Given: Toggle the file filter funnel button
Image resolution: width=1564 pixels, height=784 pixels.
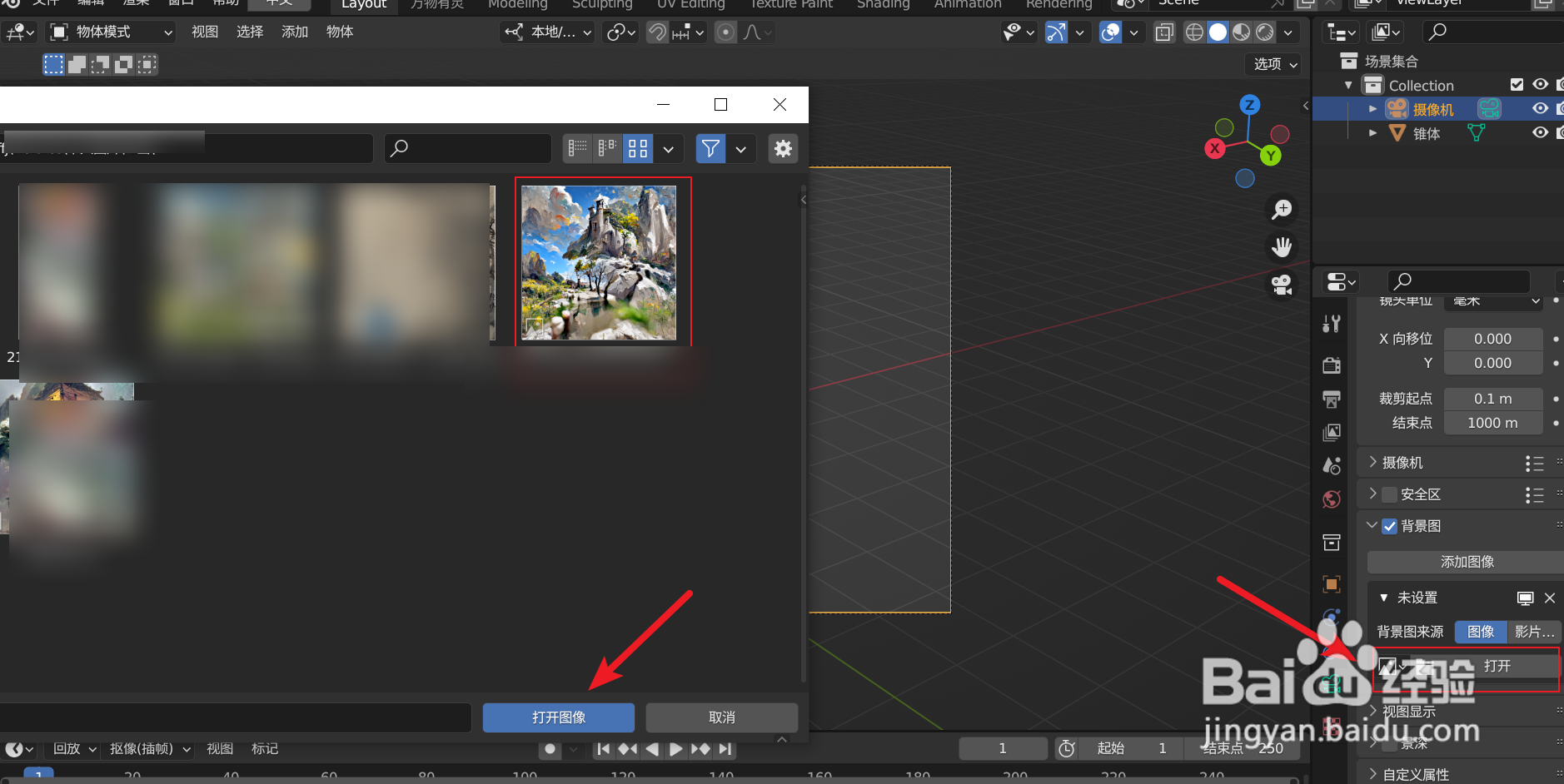Looking at the screenshot, I should click(x=710, y=148).
